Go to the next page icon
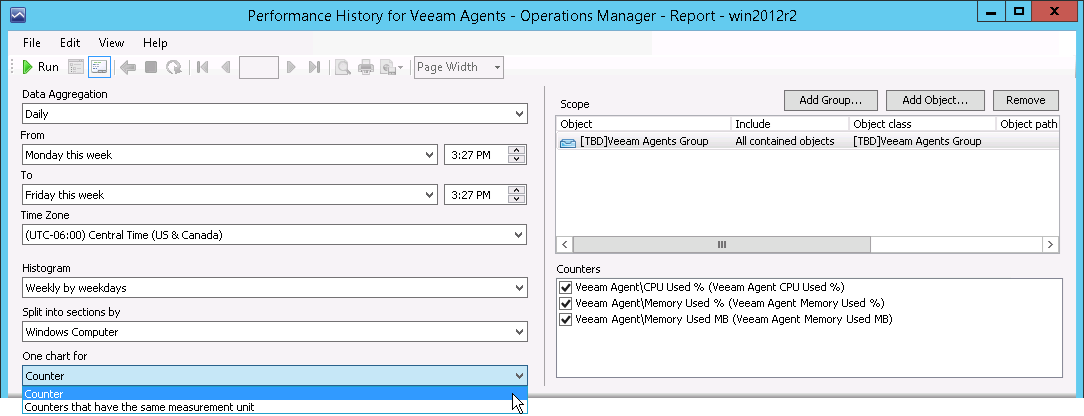This screenshot has height=416, width=1084. (291, 67)
